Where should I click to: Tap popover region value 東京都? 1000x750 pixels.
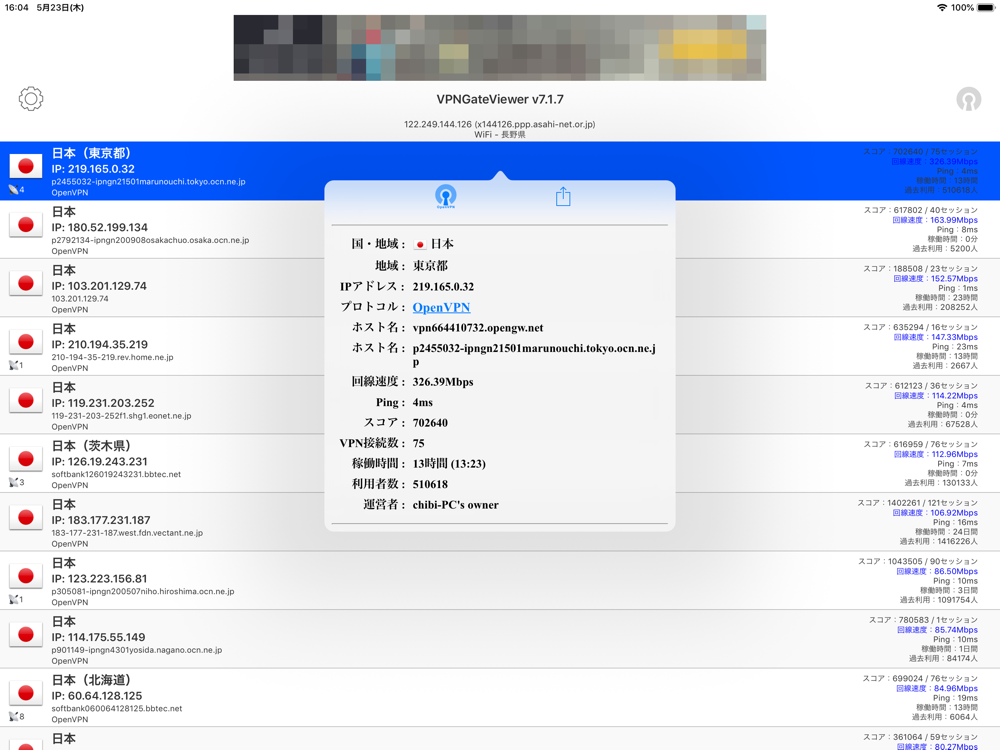[430, 266]
